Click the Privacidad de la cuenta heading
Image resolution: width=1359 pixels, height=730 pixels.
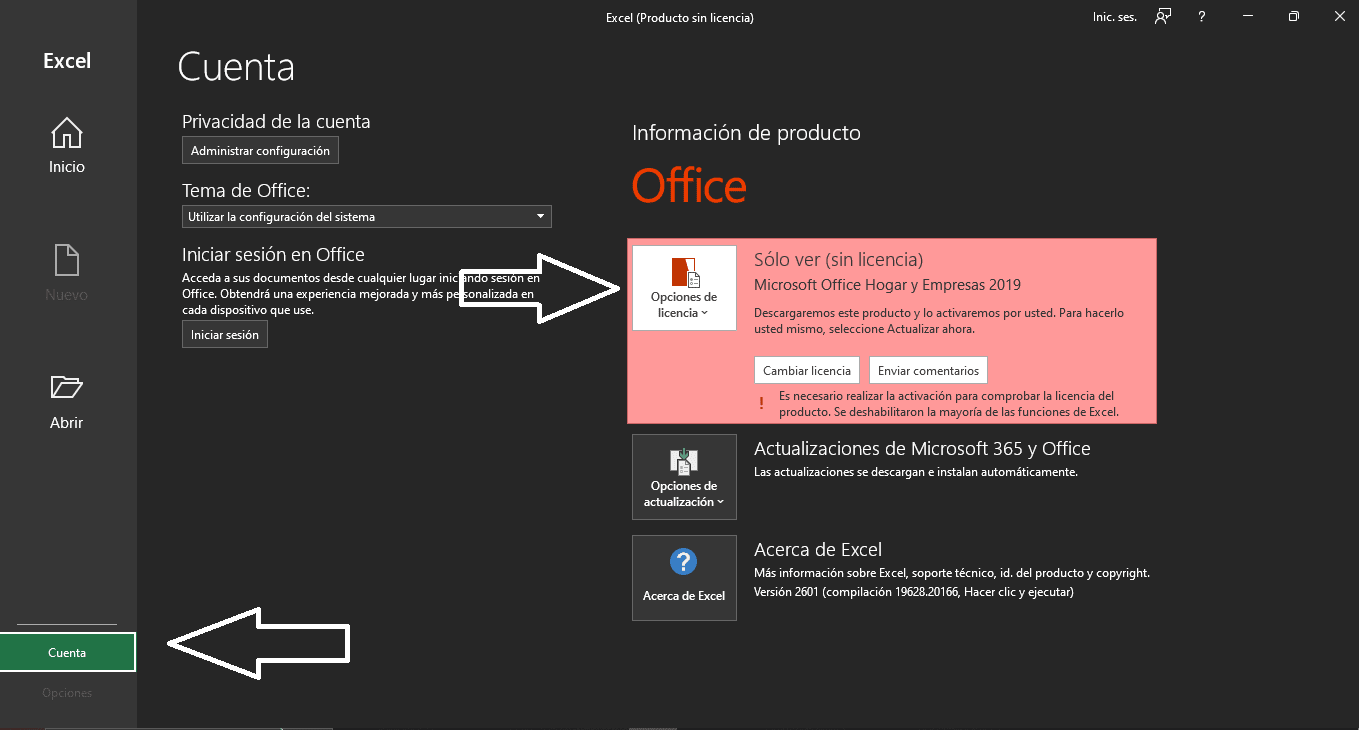pos(276,122)
